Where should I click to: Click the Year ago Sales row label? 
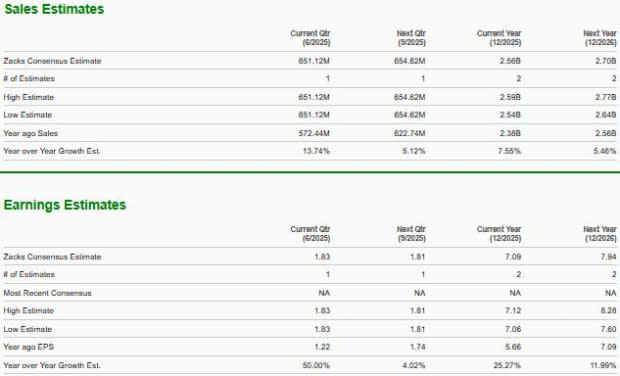point(31,133)
